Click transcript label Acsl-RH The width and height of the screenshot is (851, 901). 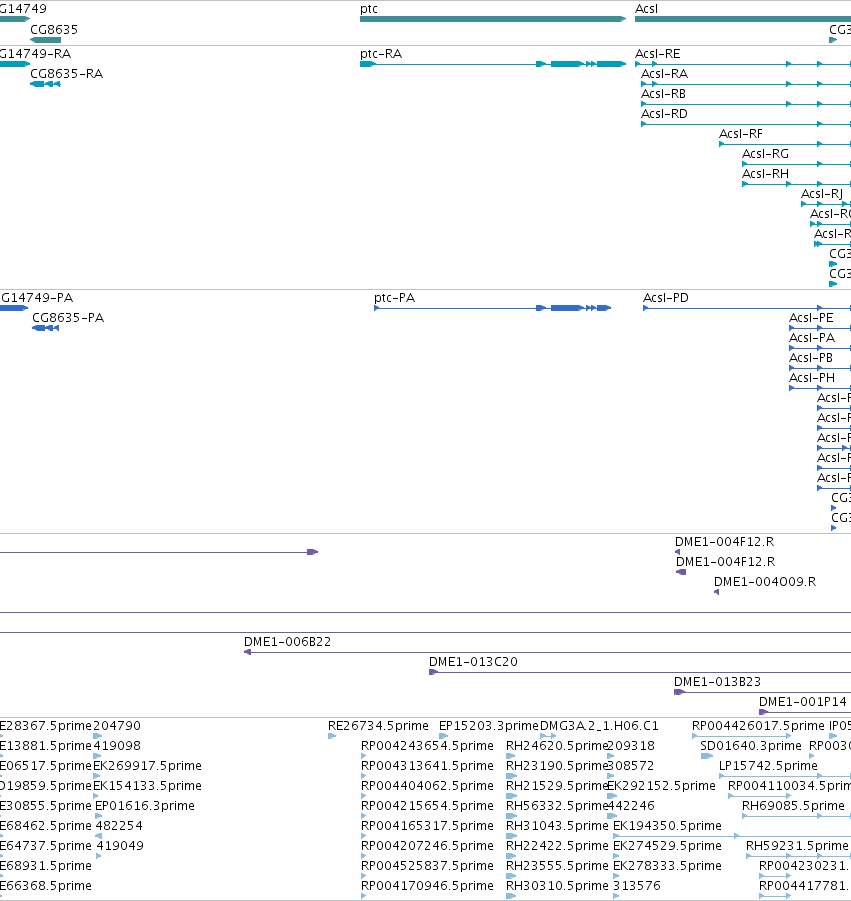point(765,174)
